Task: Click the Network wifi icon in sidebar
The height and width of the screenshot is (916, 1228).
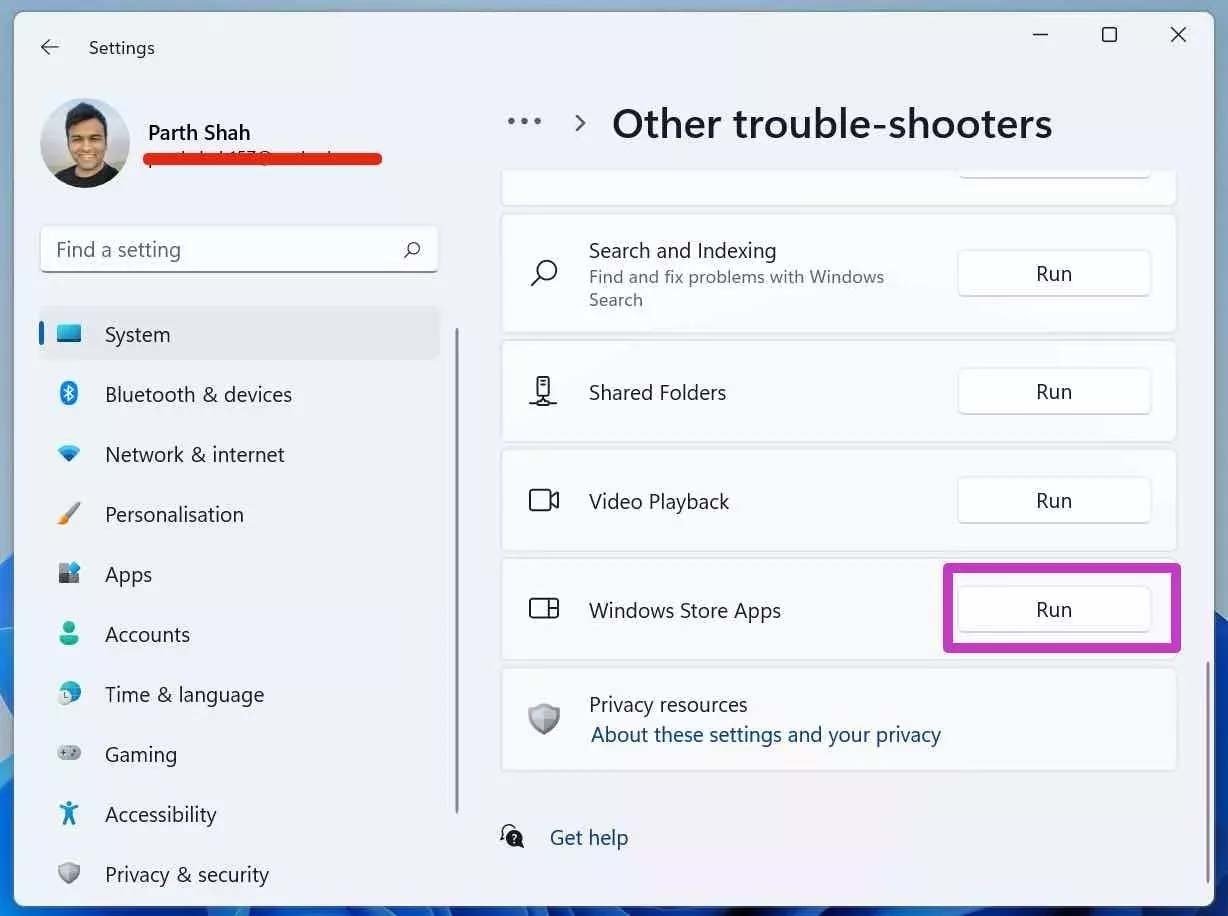Action: tap(69, 454)
